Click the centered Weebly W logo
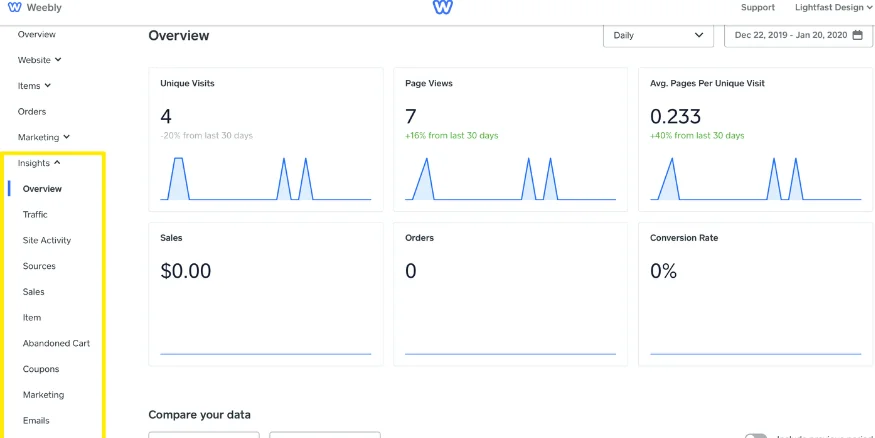 click(x=443, y=7)
